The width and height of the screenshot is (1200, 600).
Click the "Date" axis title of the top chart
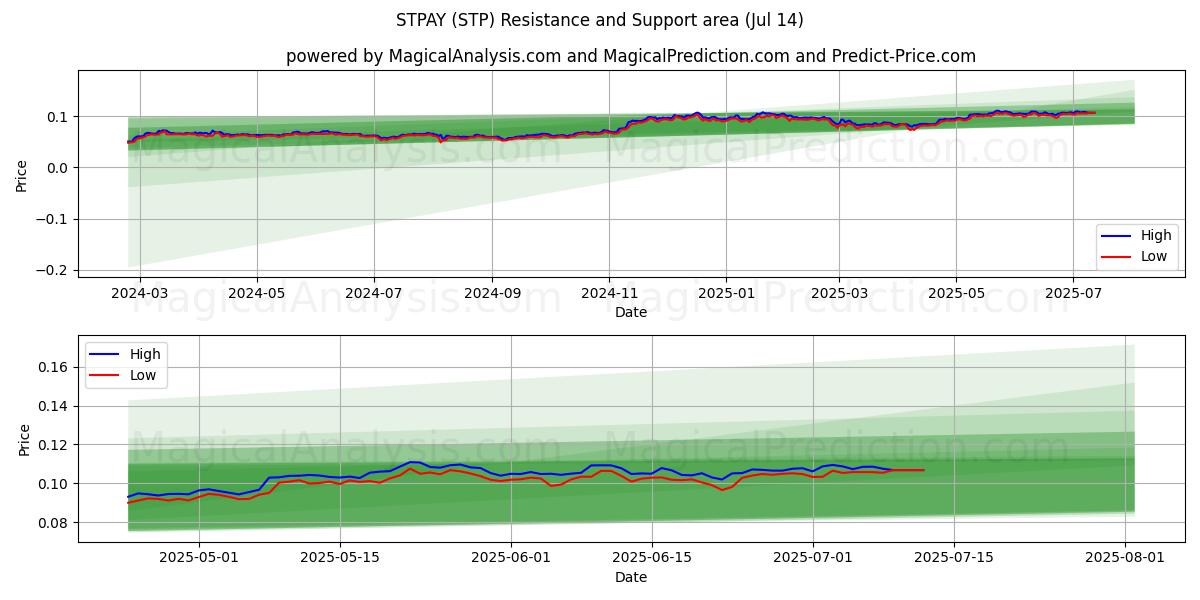631,312
